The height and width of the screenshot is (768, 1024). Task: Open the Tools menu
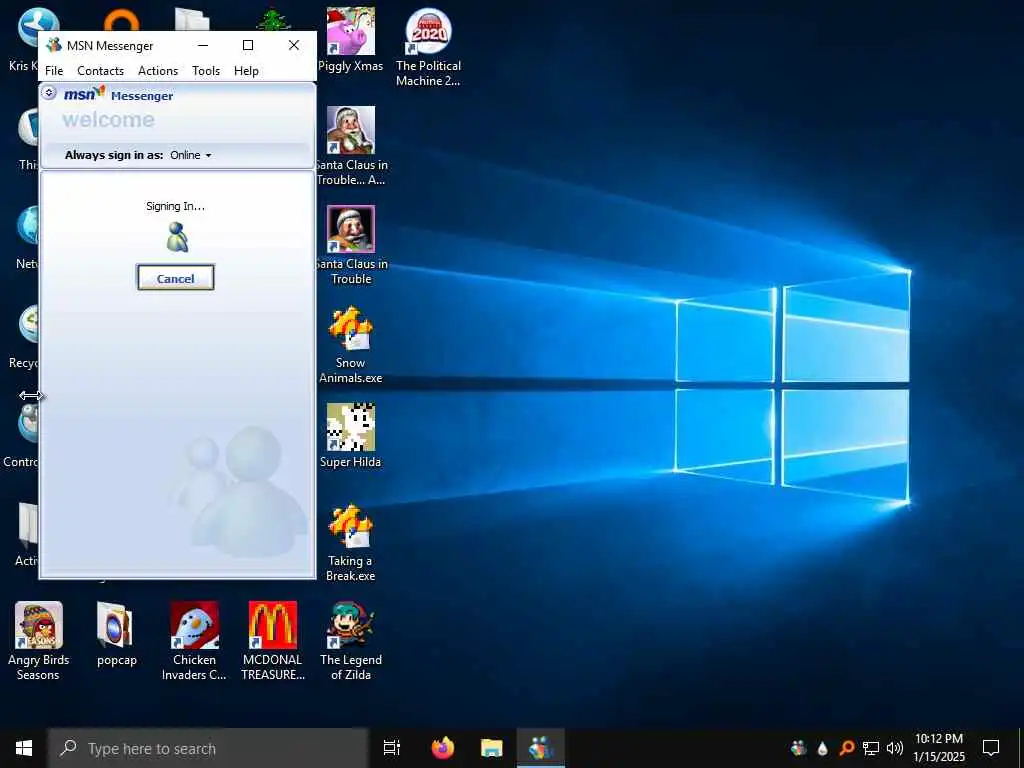[x=206, y=71]
